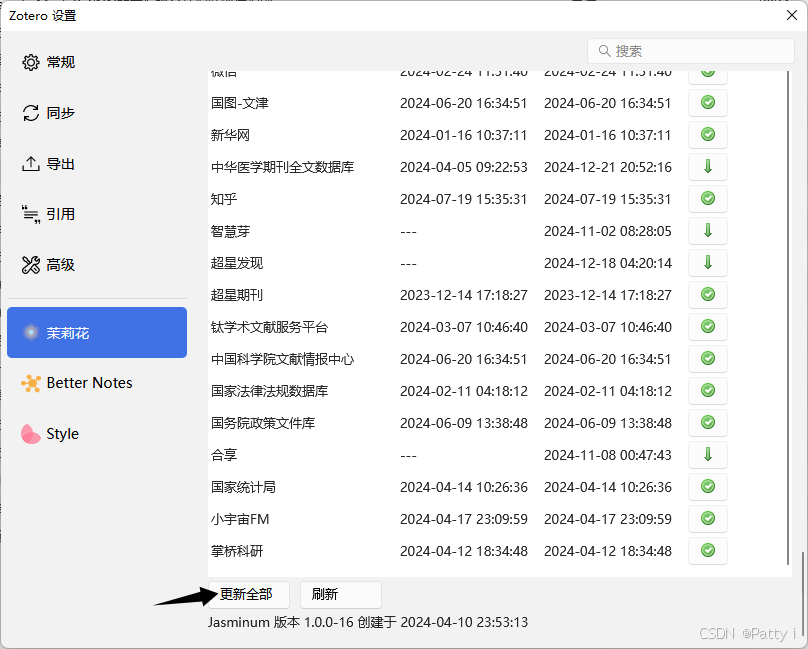
Task: Click the status check icon for 超星期刊
Action: [708, 294]
